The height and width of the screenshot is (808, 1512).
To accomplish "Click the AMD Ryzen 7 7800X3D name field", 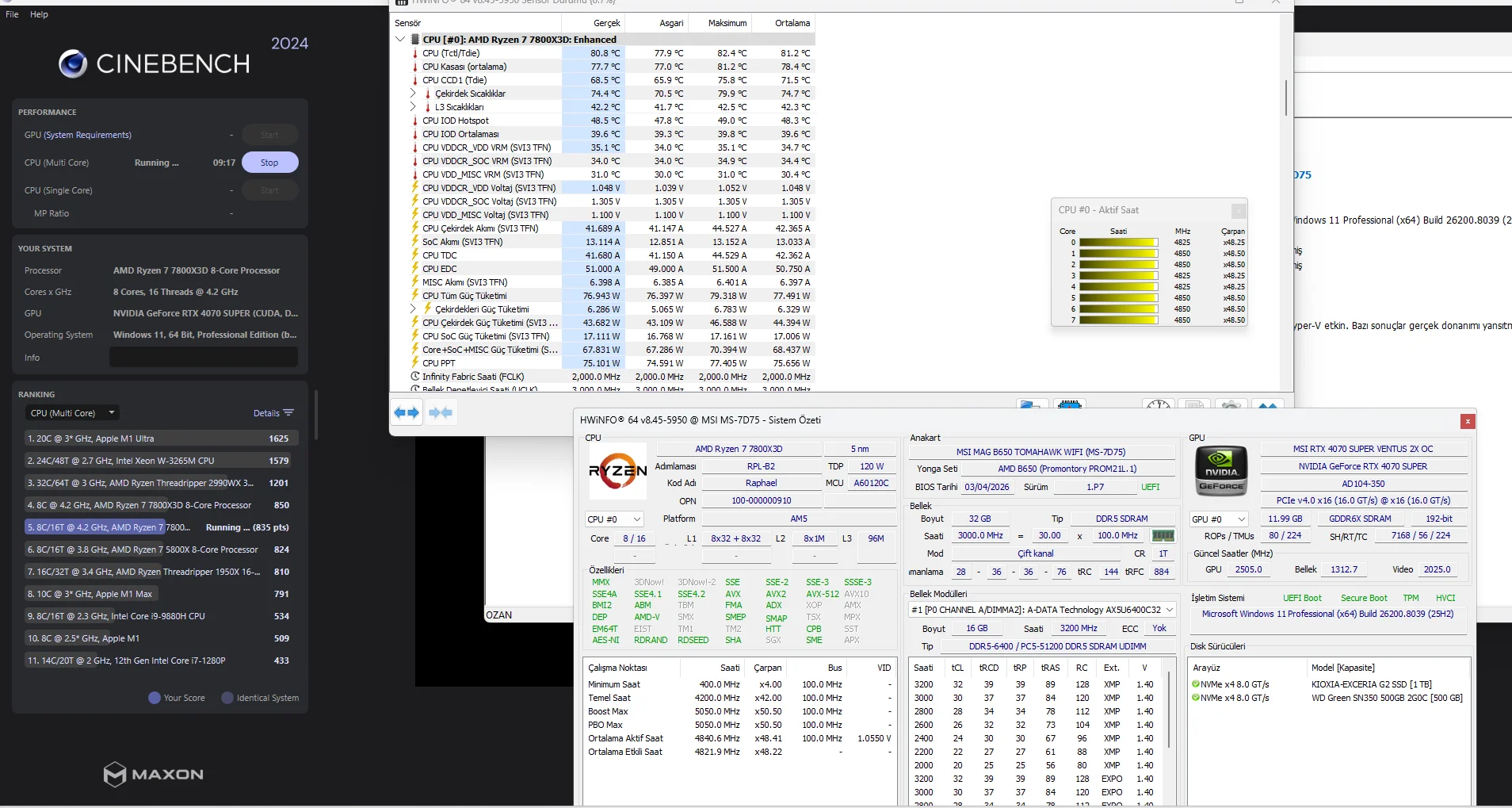I will (x=739, y=449).
